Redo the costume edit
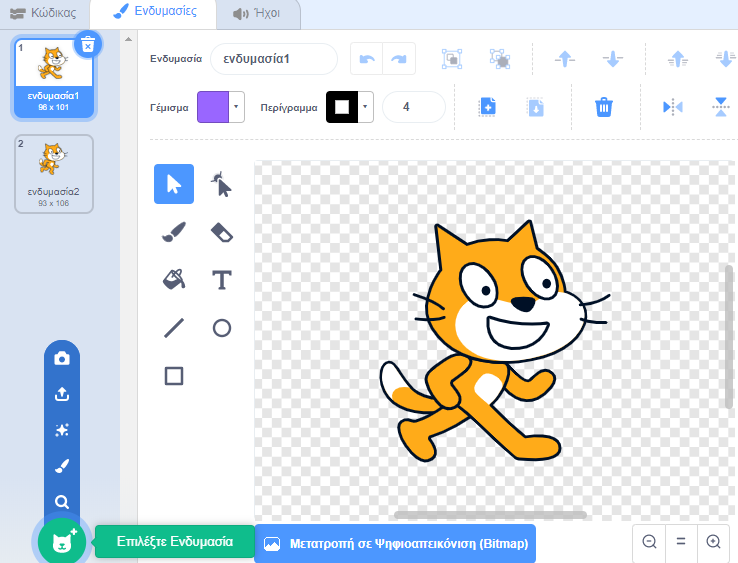738x563 pixels. [399, 59]
